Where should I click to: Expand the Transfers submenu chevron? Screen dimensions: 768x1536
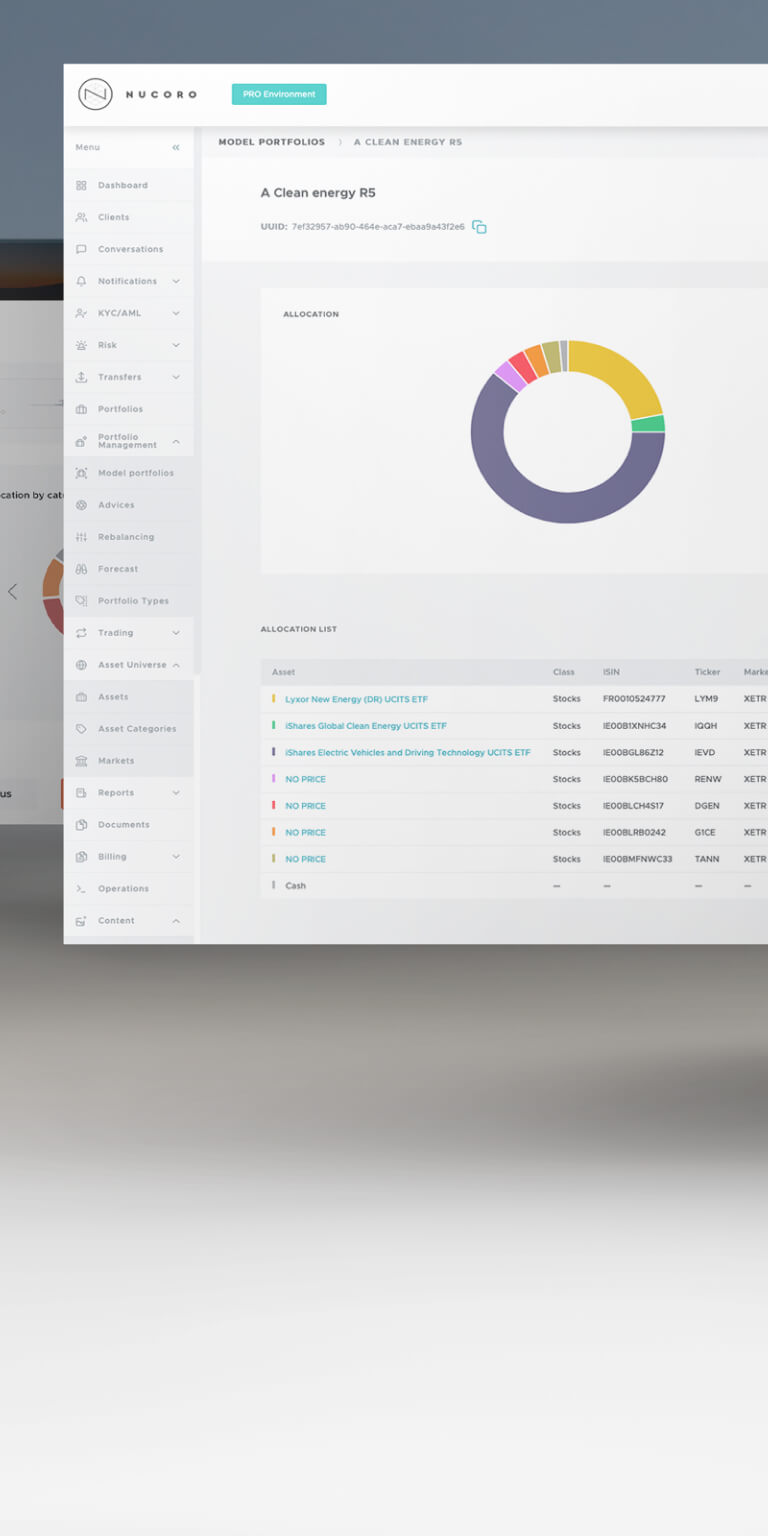pos(176,378)
